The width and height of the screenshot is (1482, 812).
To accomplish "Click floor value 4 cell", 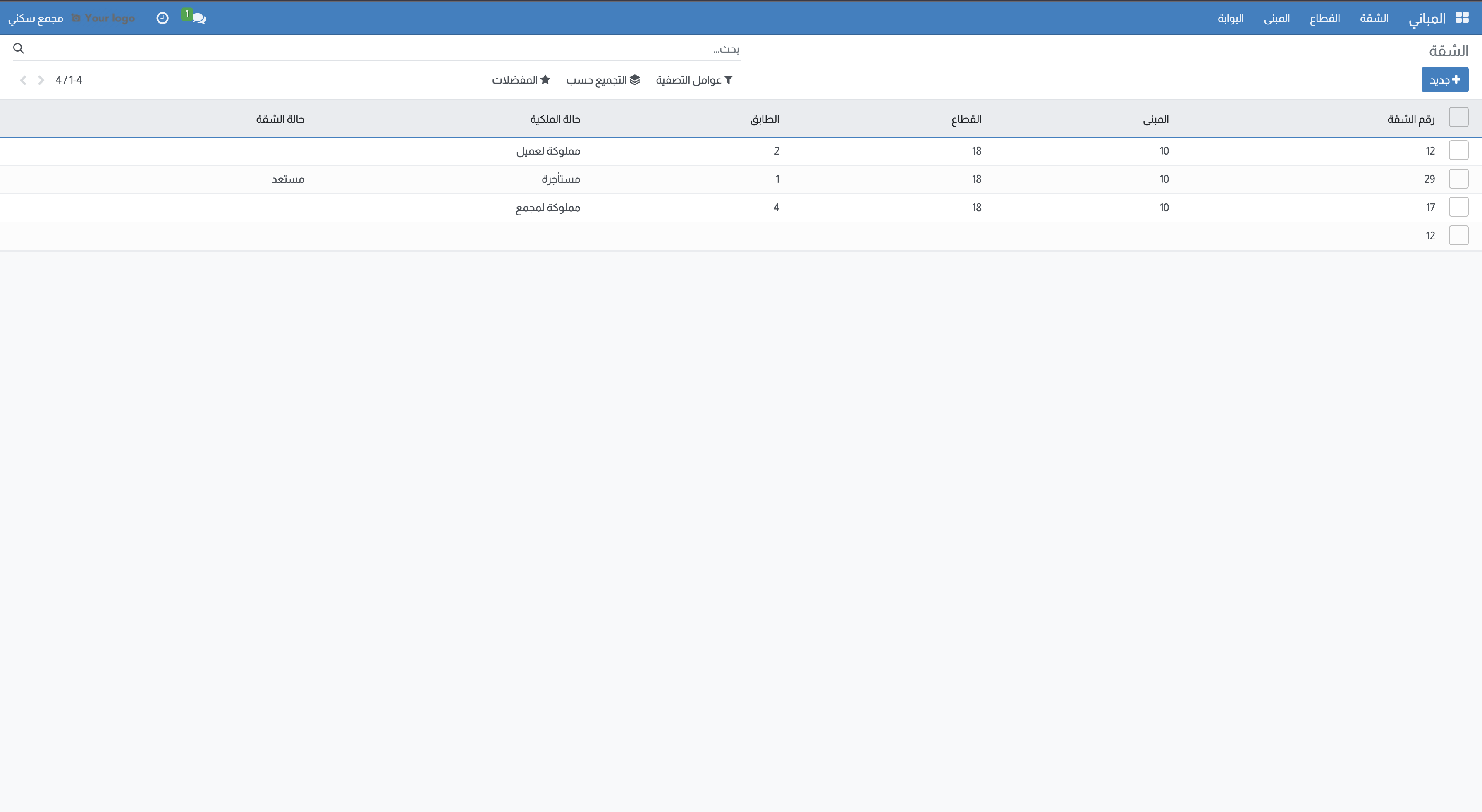I will coord(776,208).
